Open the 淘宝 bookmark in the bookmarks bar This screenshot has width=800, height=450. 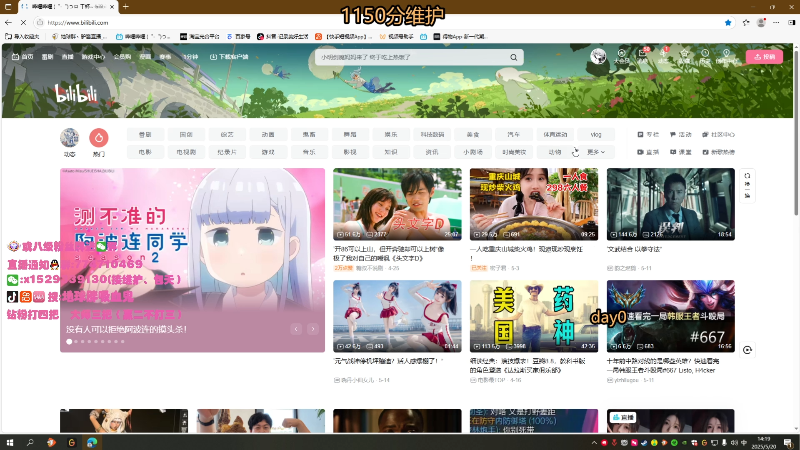tap(199, 37)
